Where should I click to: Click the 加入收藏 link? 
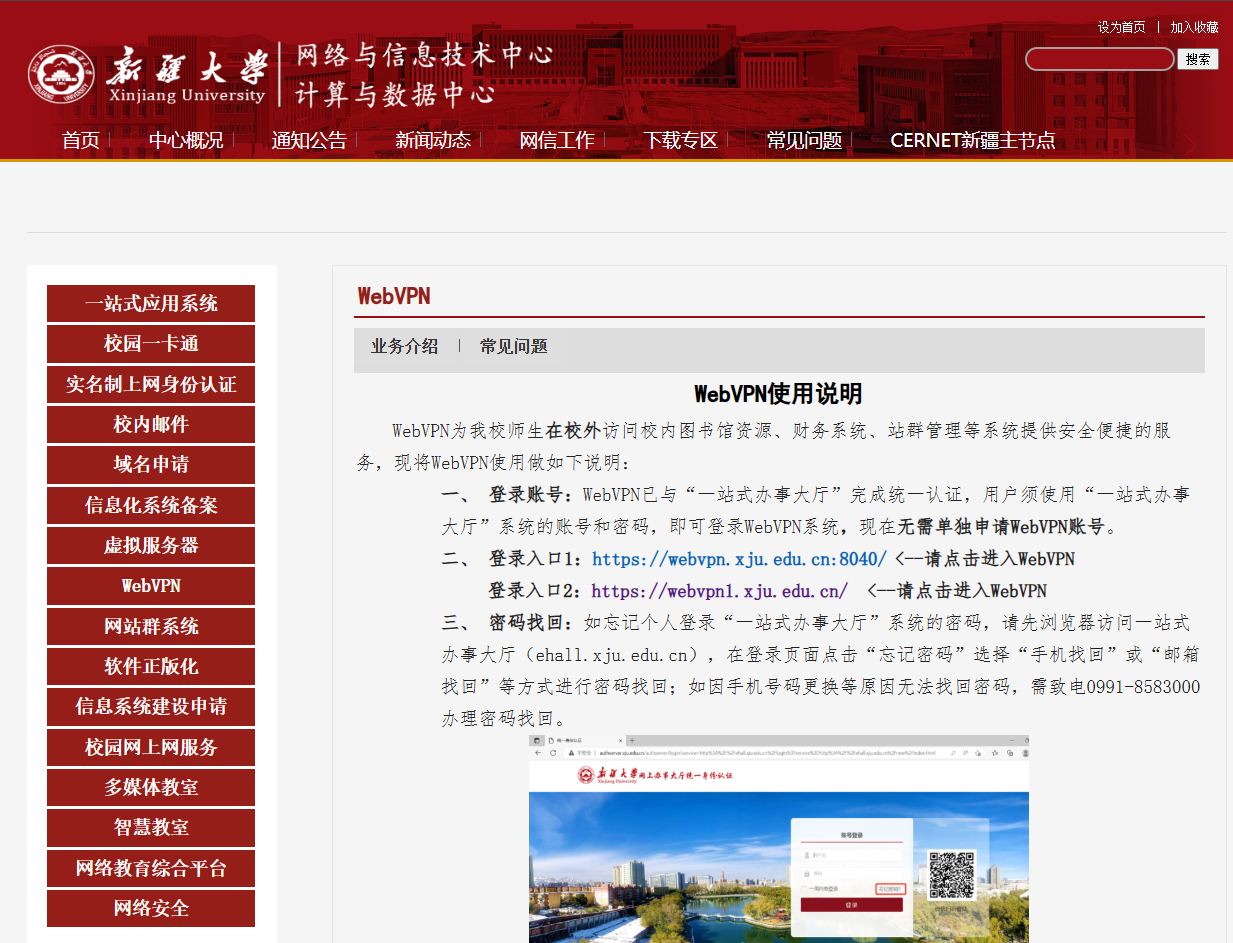[x=1194, y=27]
